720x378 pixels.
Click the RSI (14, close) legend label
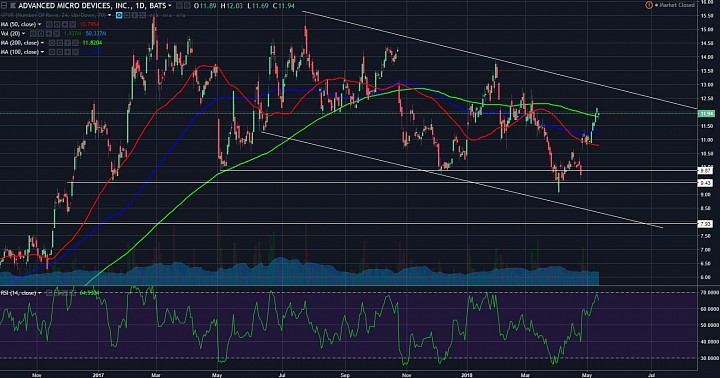18,293
